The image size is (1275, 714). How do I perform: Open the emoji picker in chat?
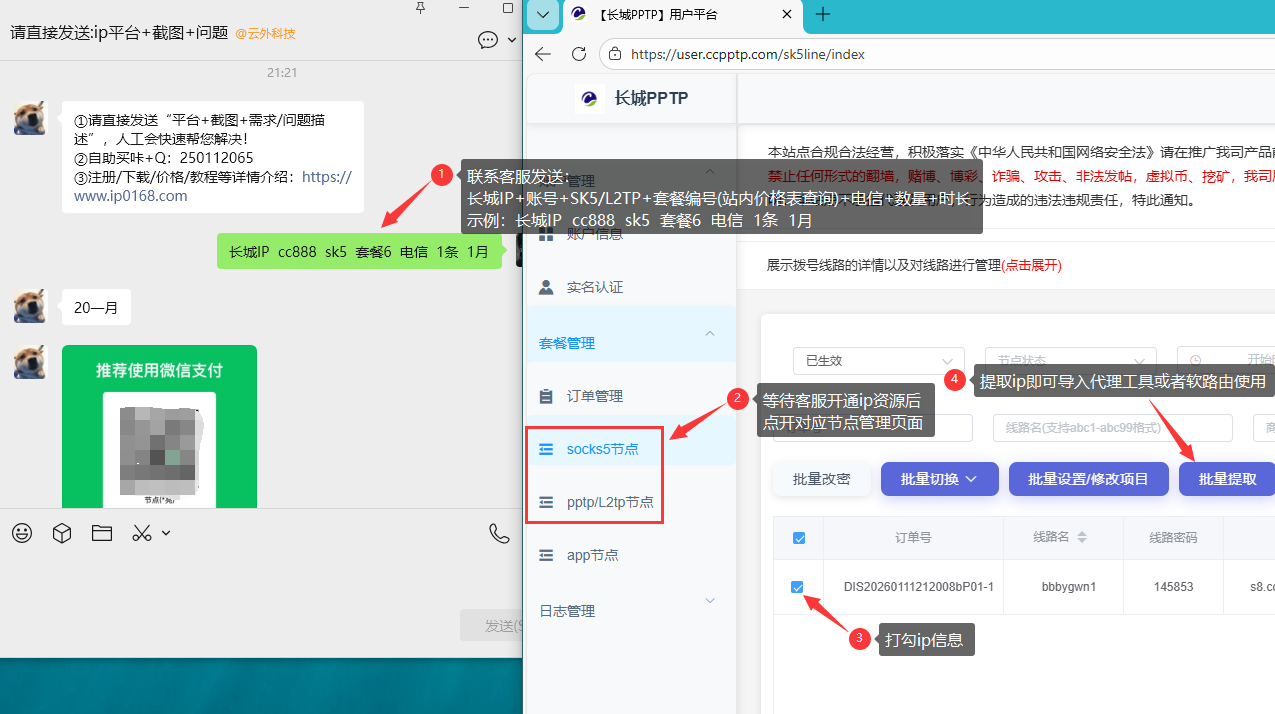click(22, 533)
